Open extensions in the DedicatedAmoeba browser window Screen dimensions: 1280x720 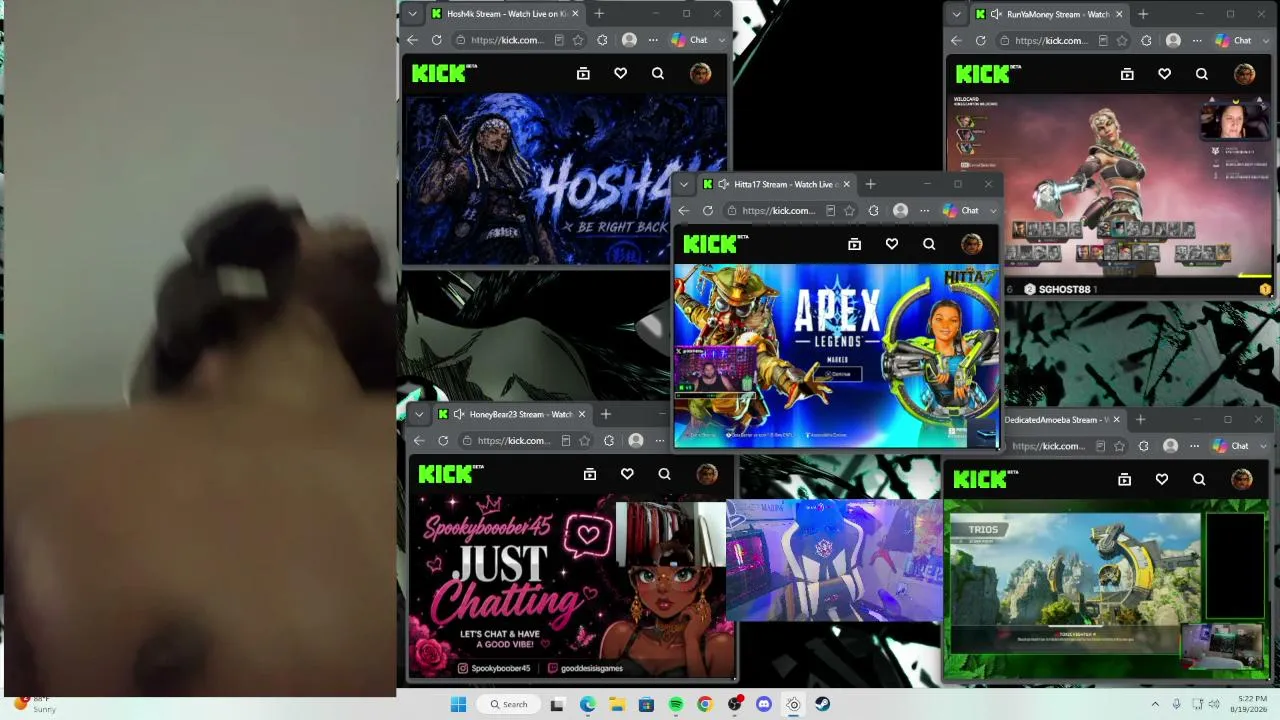(1143, 446)
